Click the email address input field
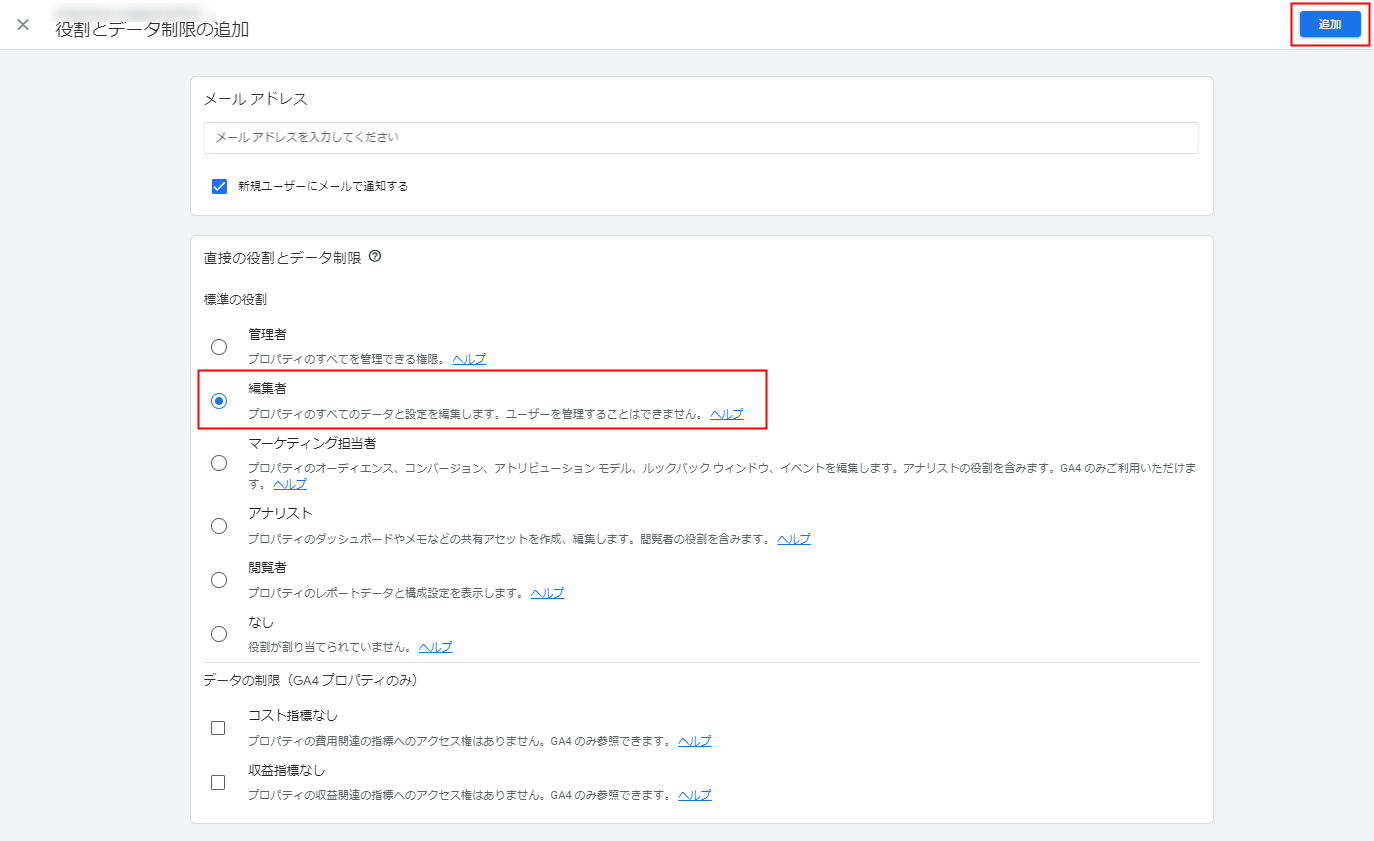The height and width of the screenshot is (841, 1374). [700, 137]
